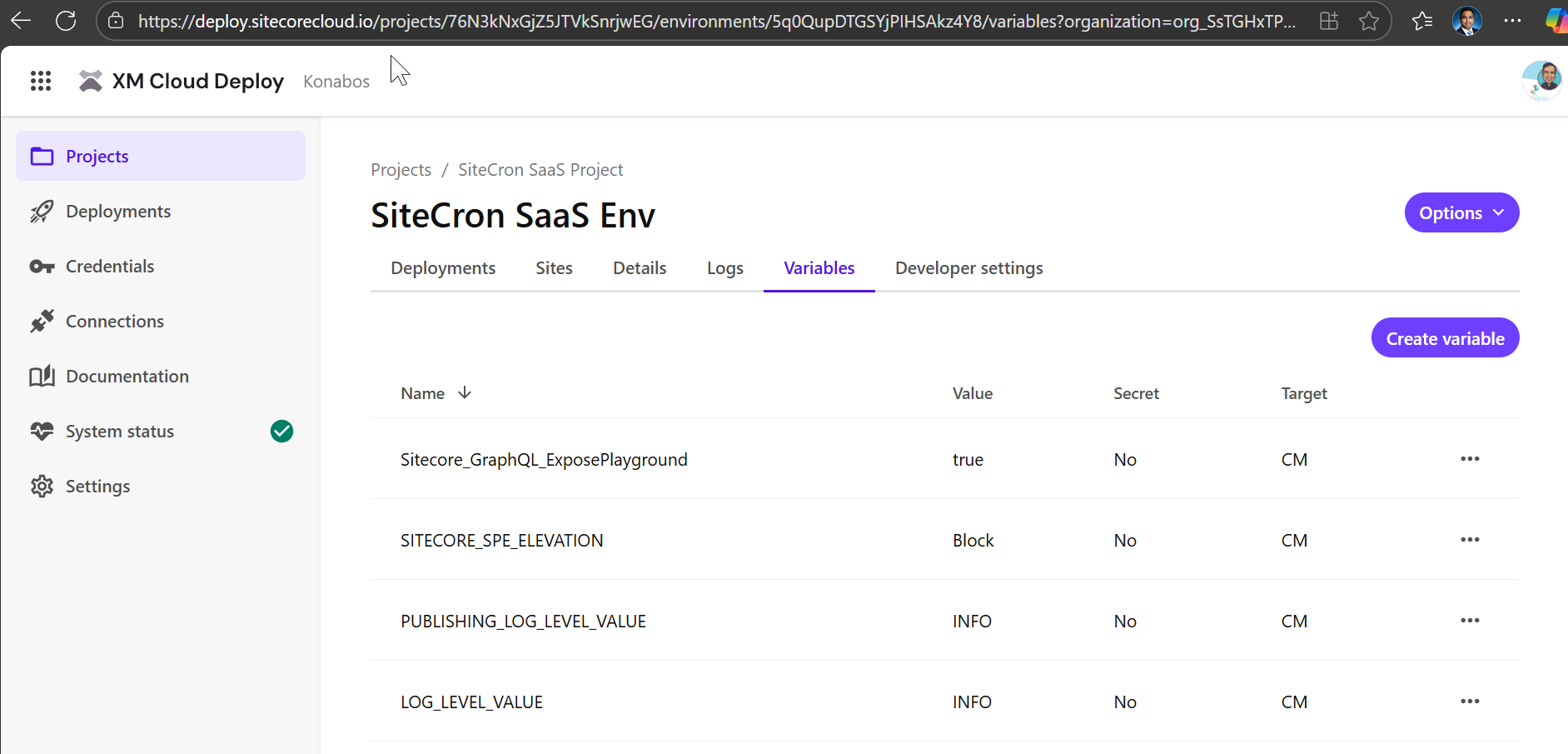
Task: Open Deployments via the rocket icon
Action: click(42, 212)
